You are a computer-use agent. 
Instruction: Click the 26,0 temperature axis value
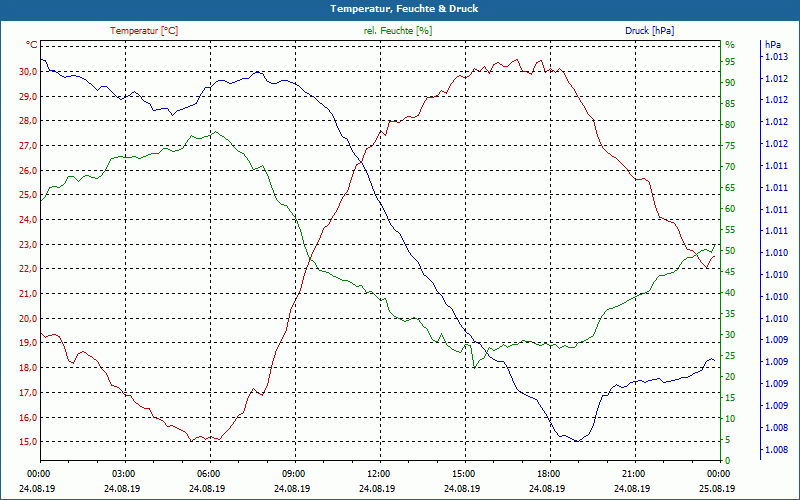(28, 170)
